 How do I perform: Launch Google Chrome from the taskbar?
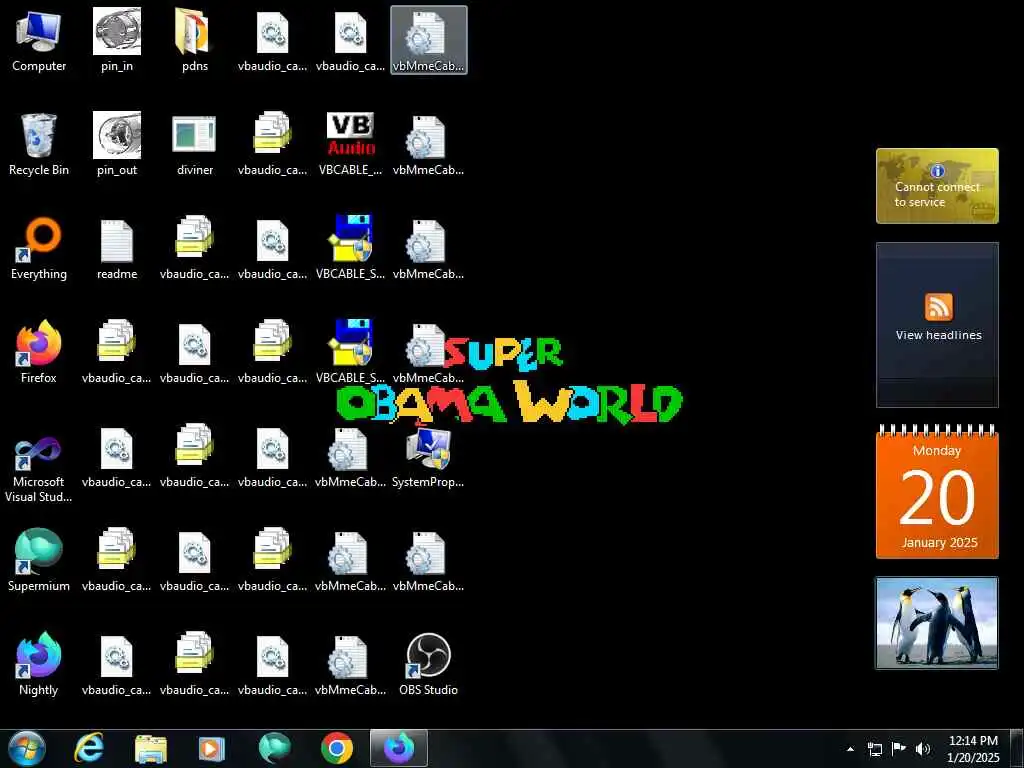pyautogui.click(x=337, y=748)
